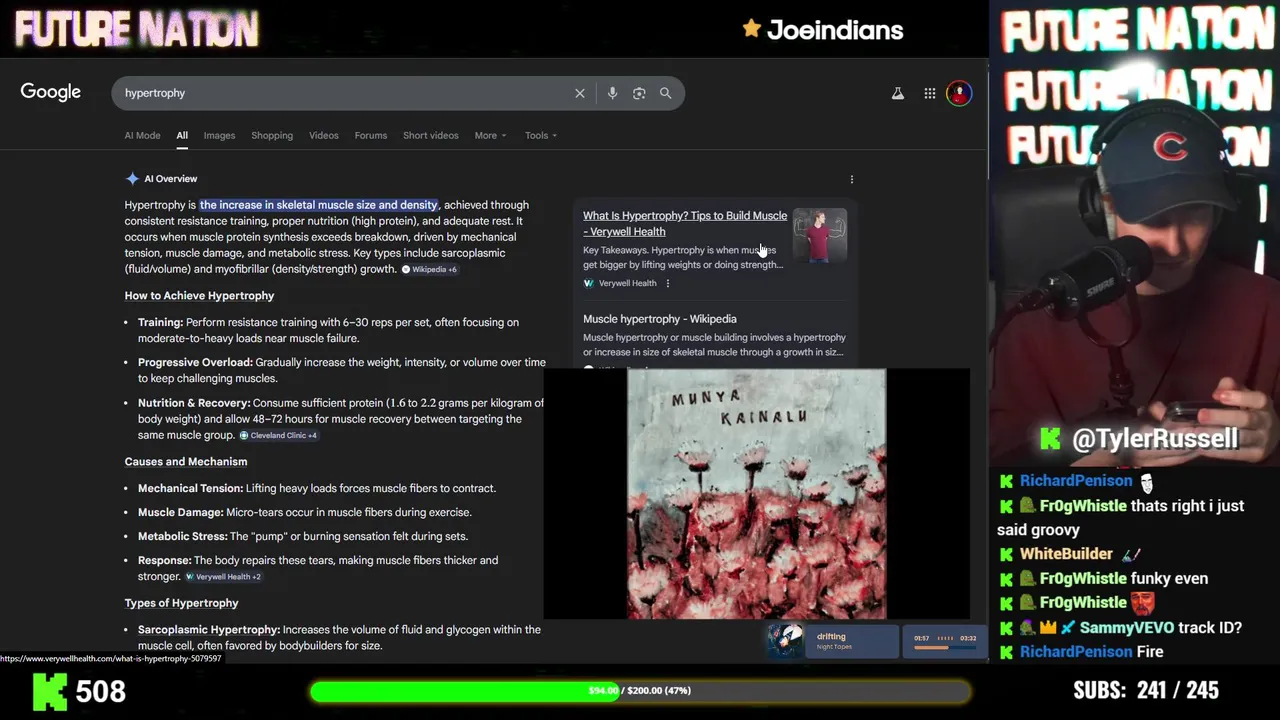Click the Causes and Mechanism heading
The width and height of the screenshot is (1280, 720).
tap(186, 462)
